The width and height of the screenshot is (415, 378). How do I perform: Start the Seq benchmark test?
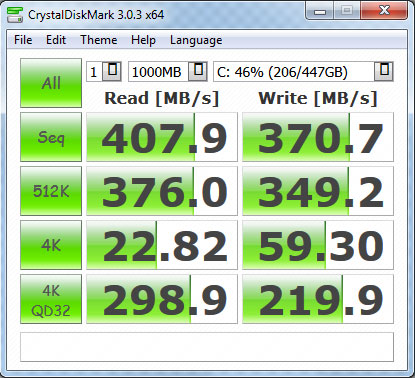(51, 137)
